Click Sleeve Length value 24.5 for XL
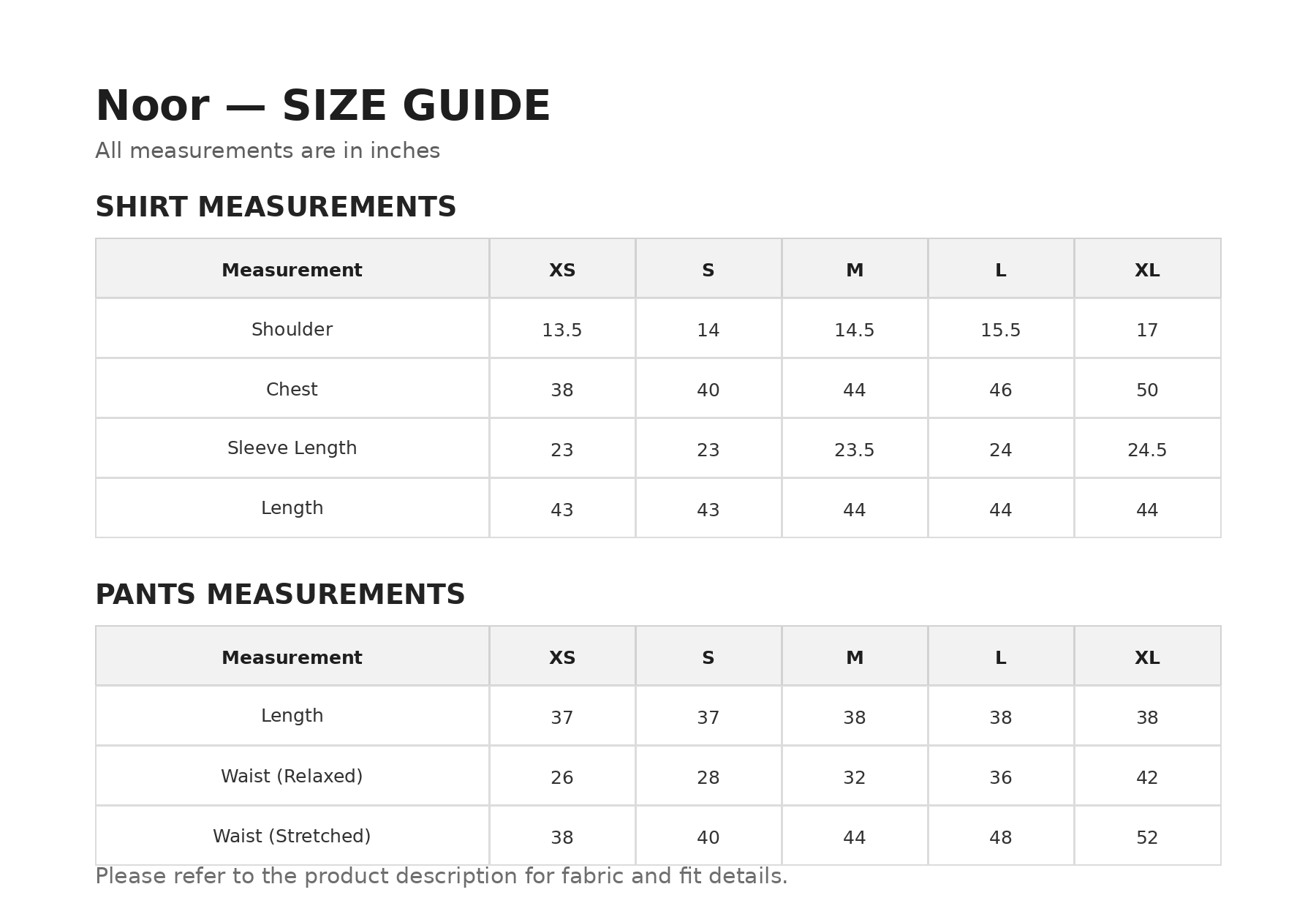 (1147, 450)
